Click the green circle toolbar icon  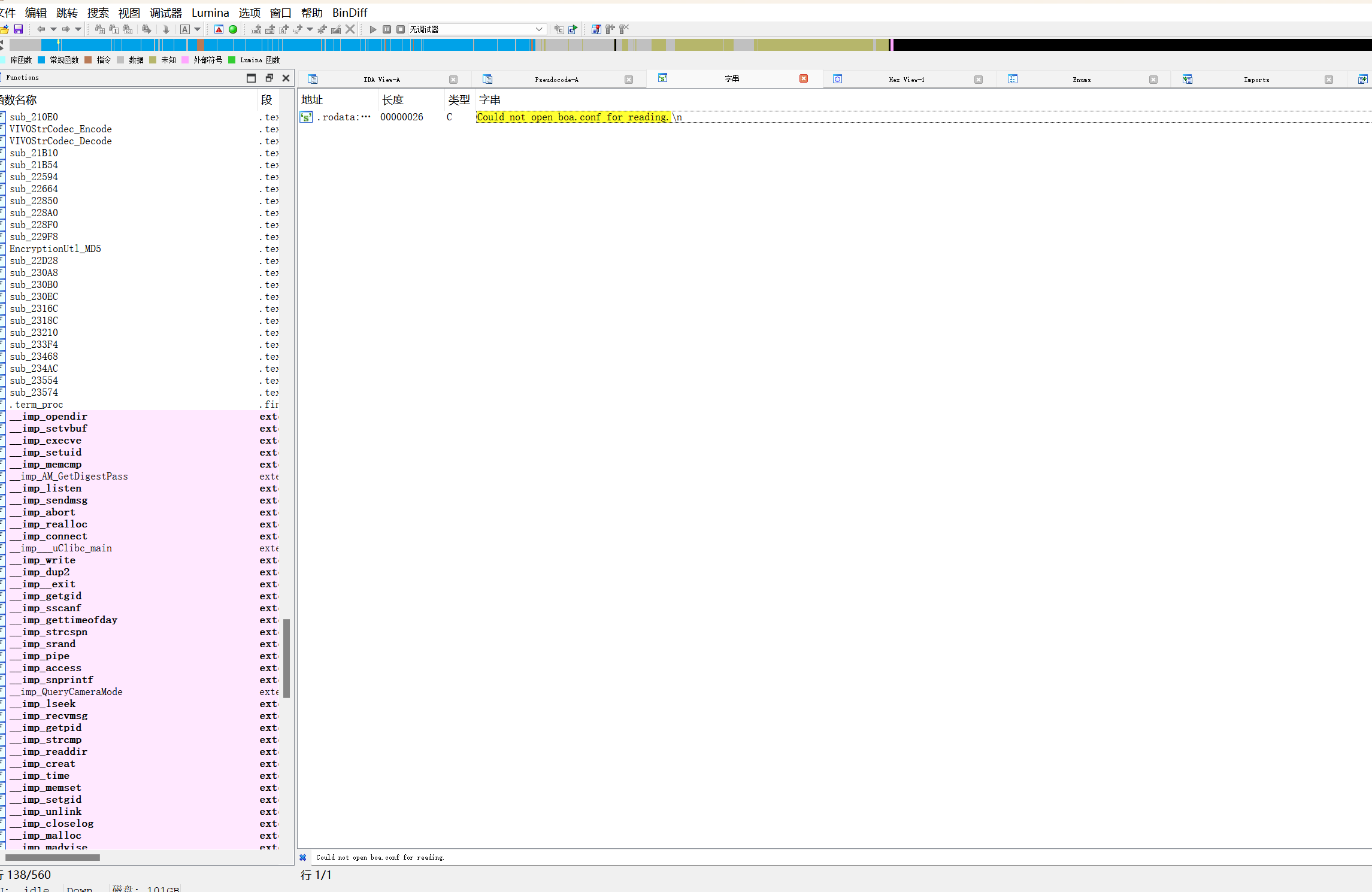pos(233,29)
